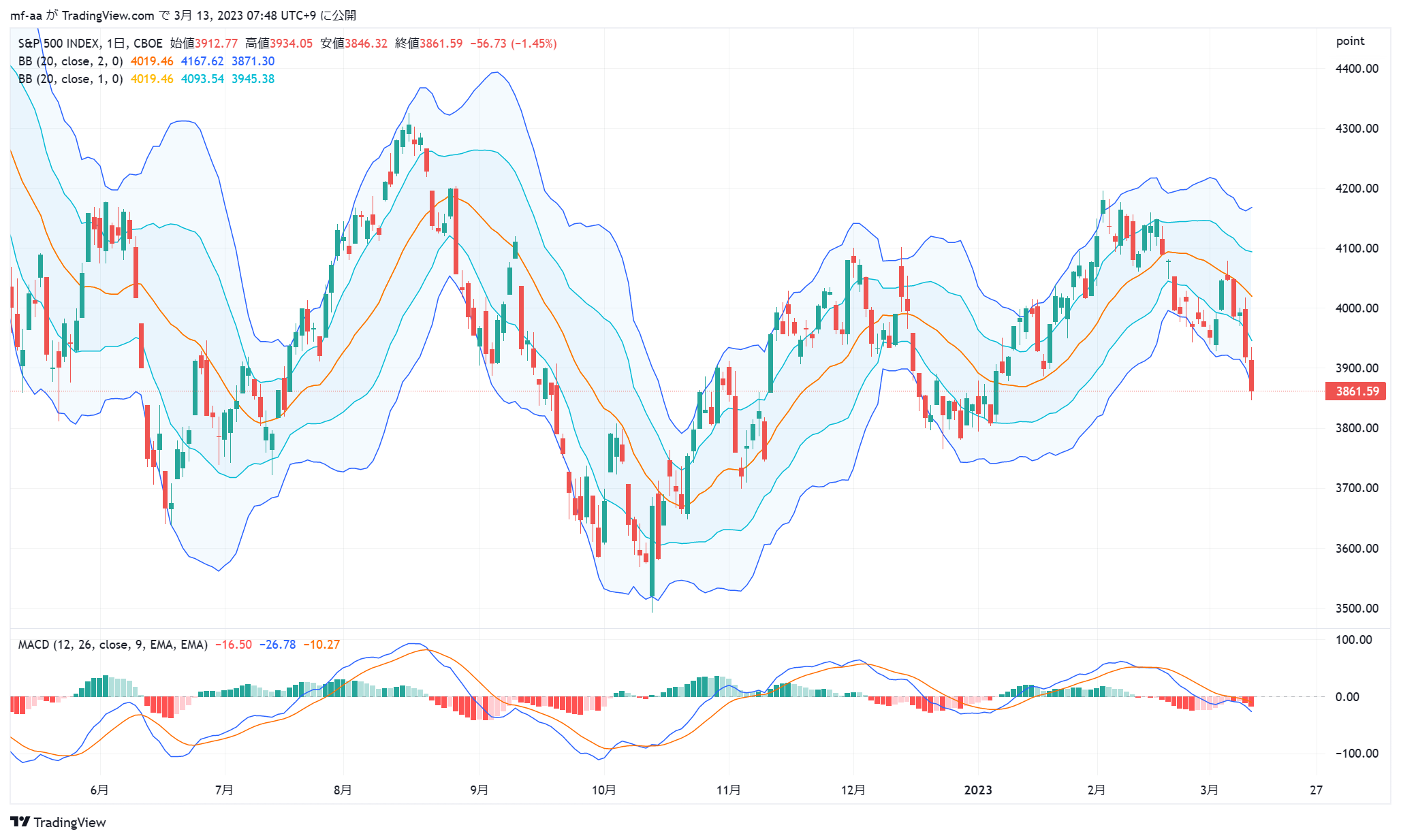Viewport: 1401px width, 840px height.
Task: Click the 9月 time axis label
Action: [x=479, y=790]
